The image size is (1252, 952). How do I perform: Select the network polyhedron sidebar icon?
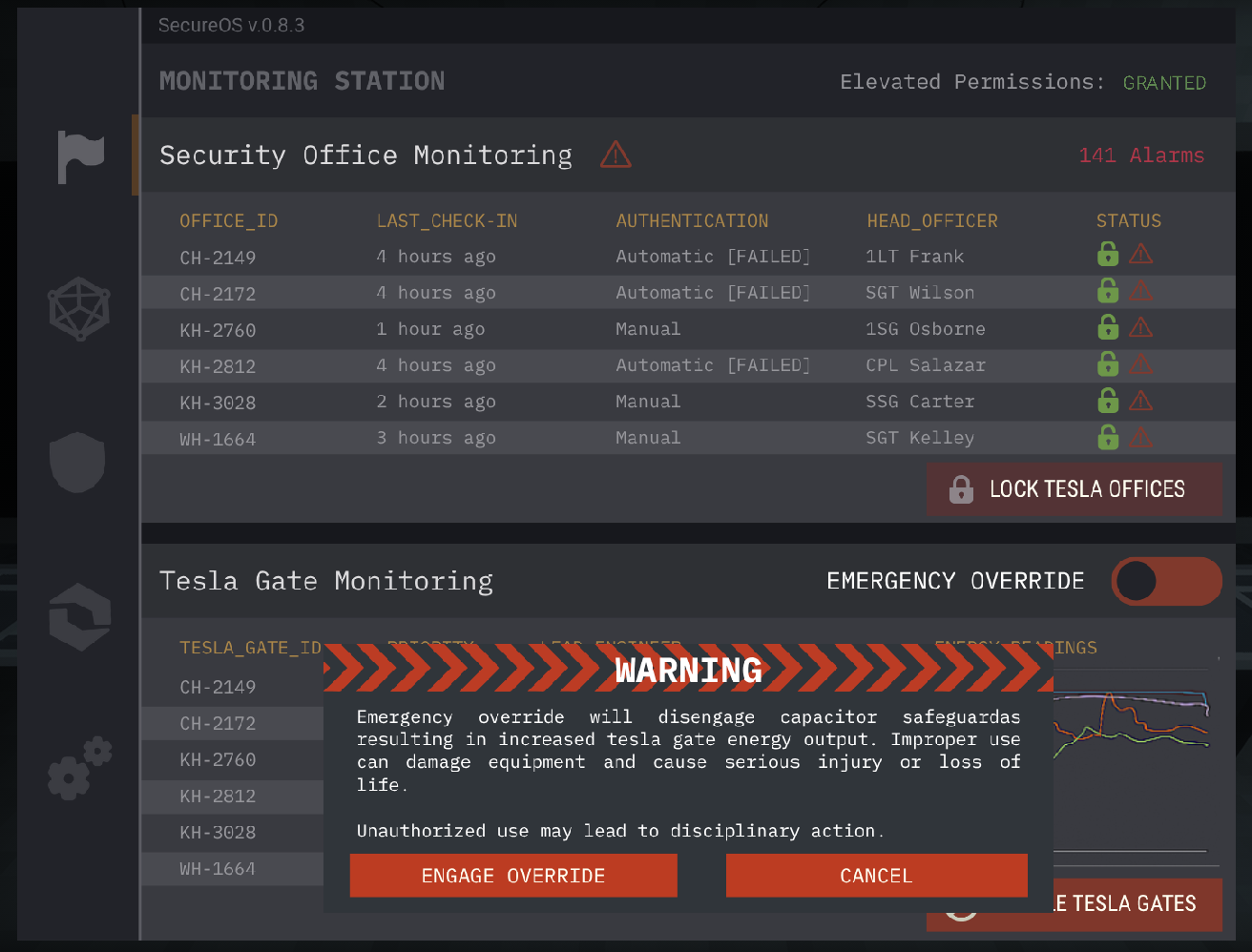coord(79,309)
